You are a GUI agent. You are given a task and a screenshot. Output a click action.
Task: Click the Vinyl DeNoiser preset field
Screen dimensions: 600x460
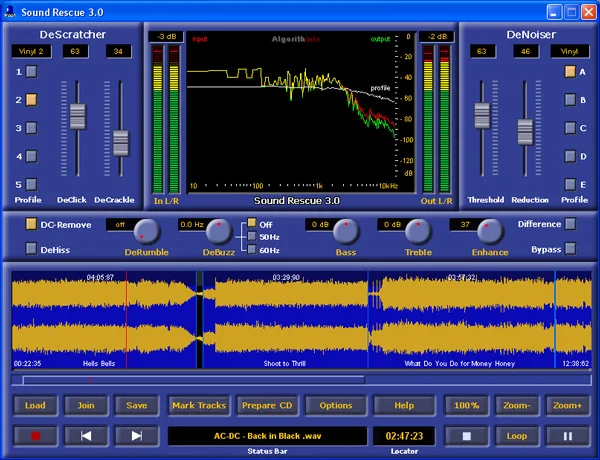[x=569, y=51]
